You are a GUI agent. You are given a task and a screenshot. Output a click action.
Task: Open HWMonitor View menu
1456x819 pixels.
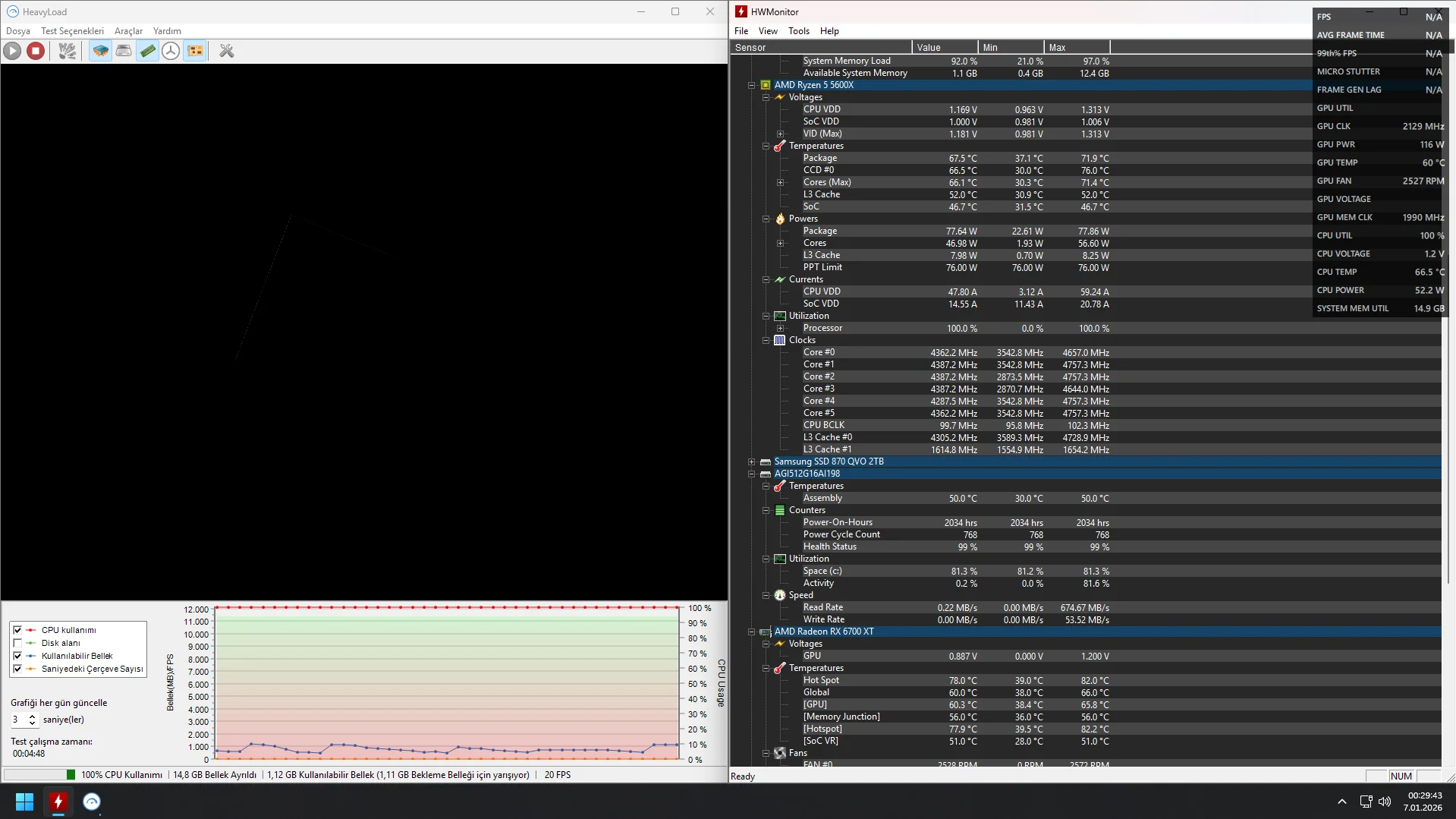(x=768, y=31)
